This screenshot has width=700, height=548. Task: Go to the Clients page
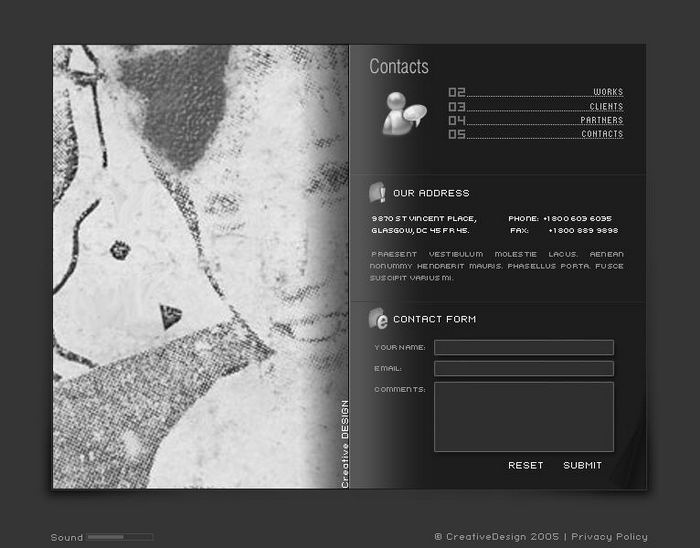point(606,106)
